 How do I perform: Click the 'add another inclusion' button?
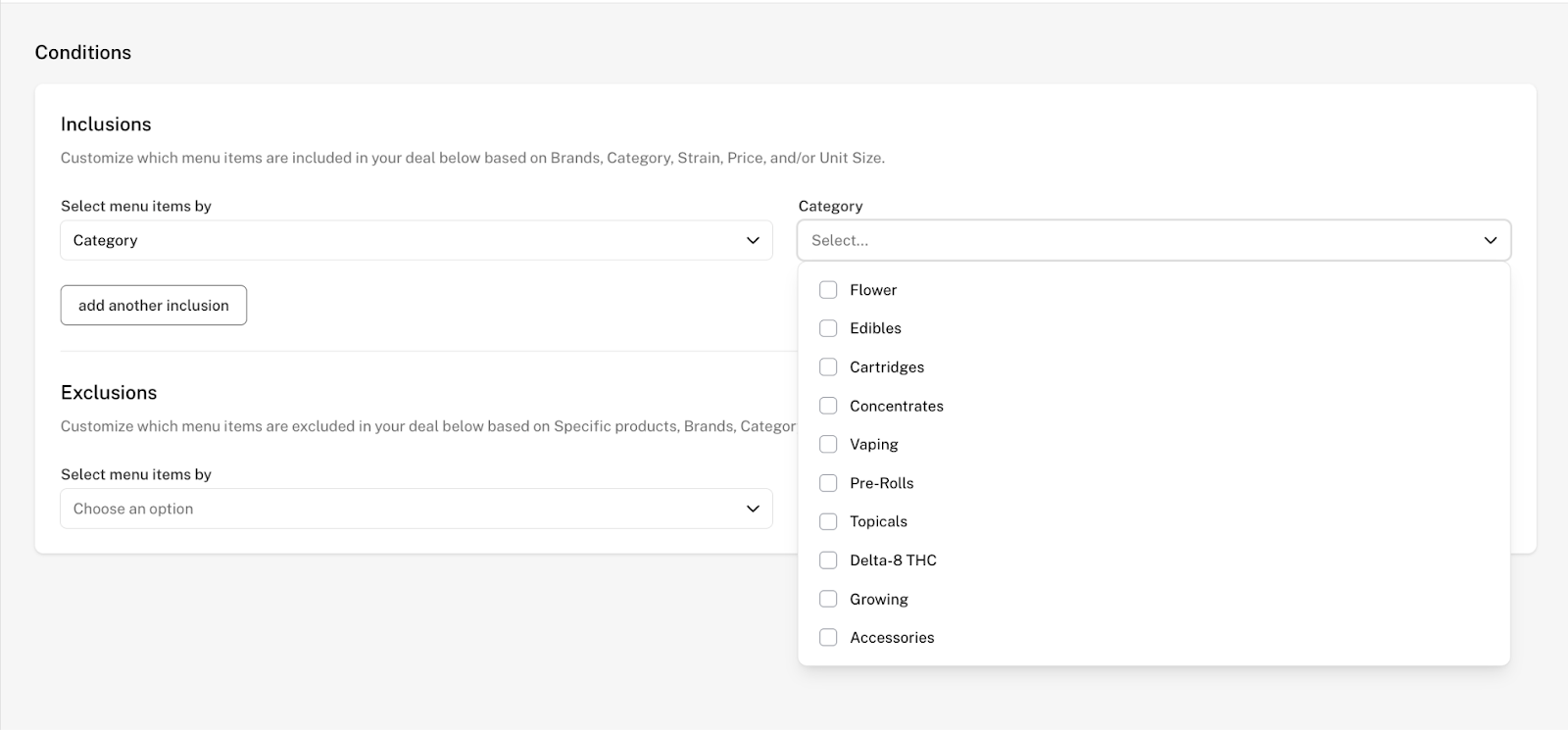tap(154, 306)
